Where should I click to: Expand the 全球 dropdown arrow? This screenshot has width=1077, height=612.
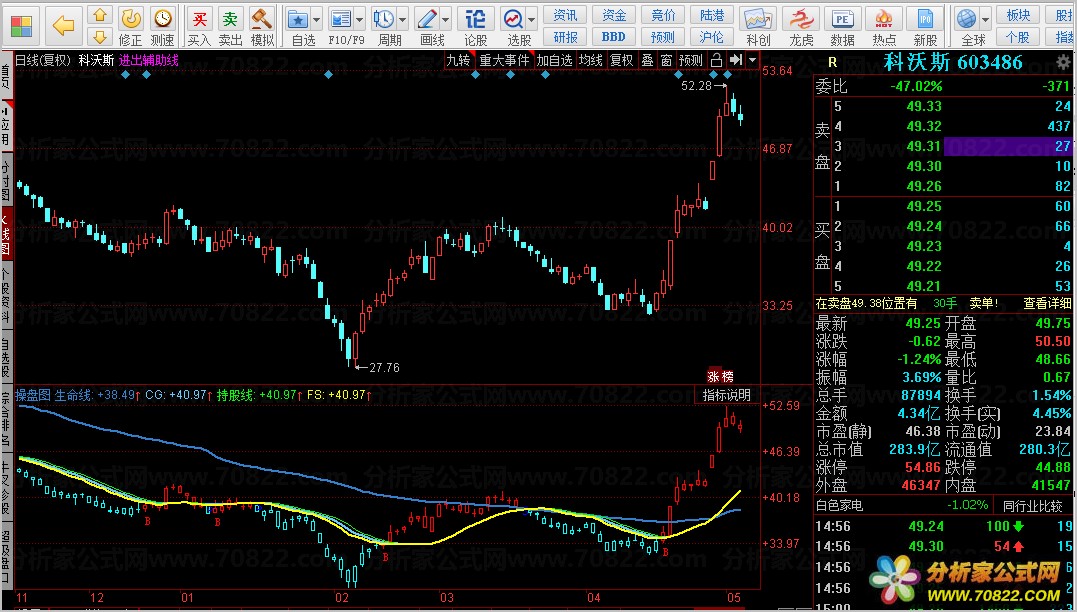coord(985,19)
